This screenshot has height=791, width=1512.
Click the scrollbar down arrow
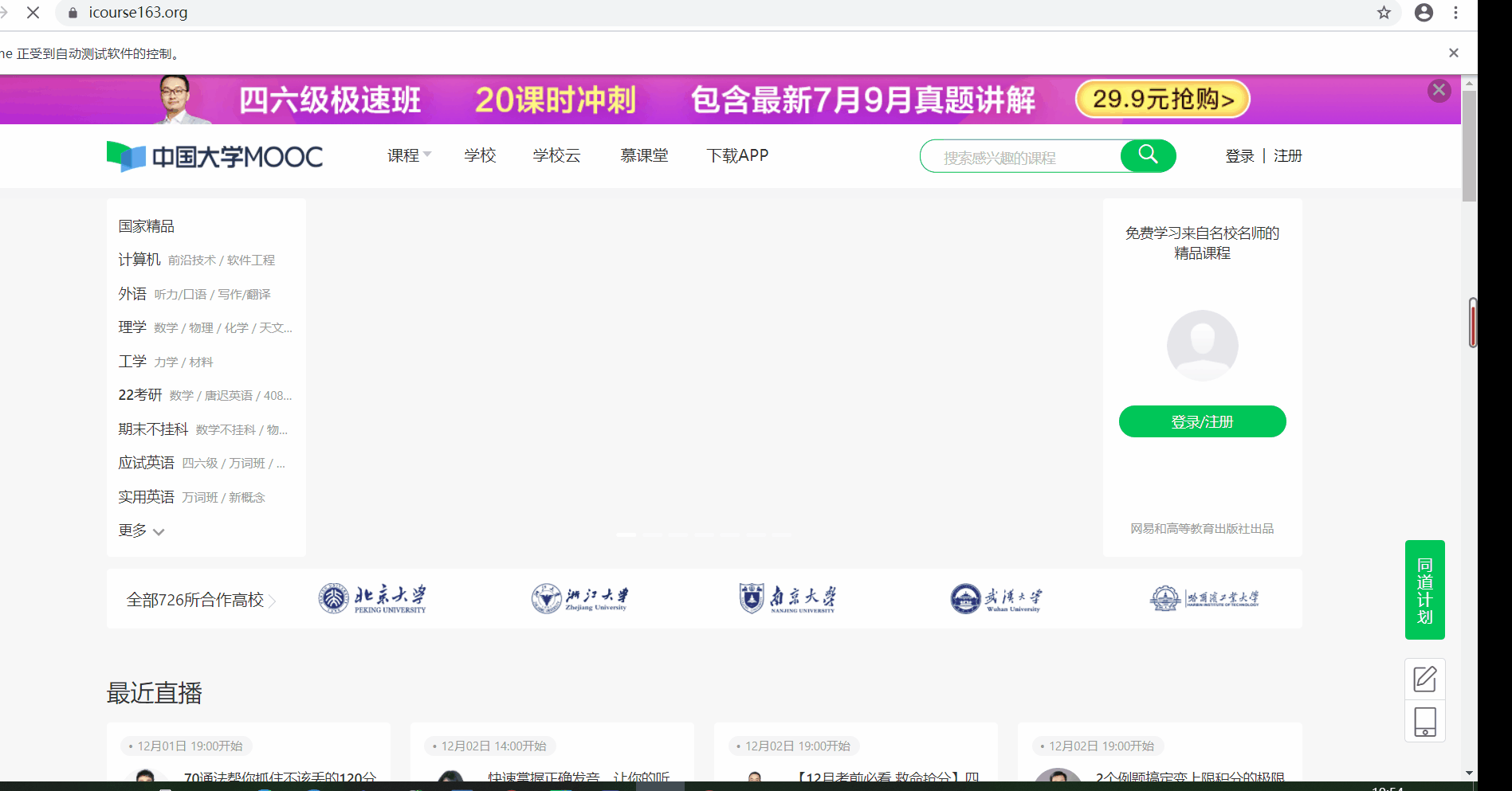coord(1469,773)
